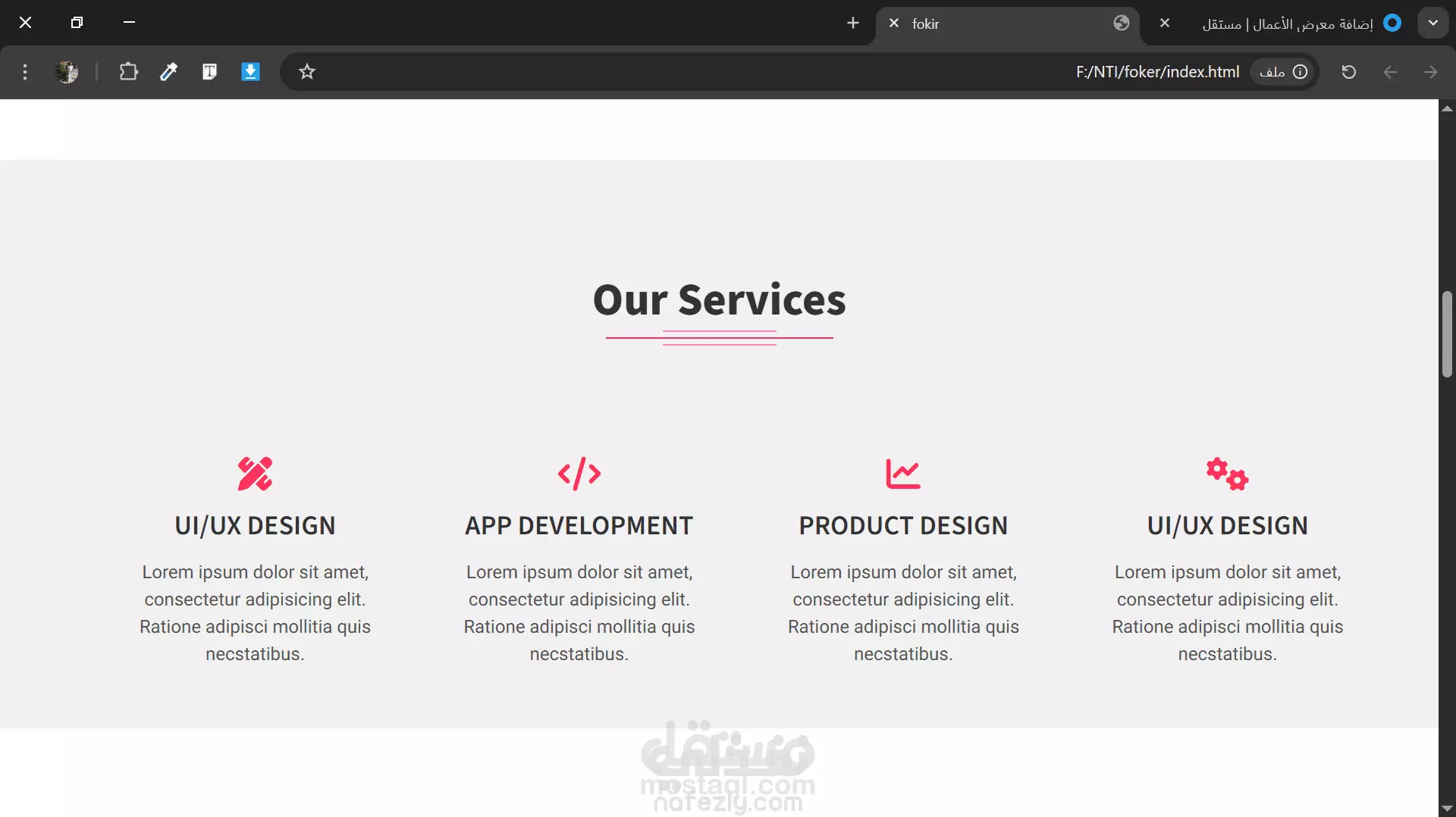This screenshot has width=1456, height=817.
Task: Activate the color picker eyedropper extension
Action: click(x=168, y=72)
